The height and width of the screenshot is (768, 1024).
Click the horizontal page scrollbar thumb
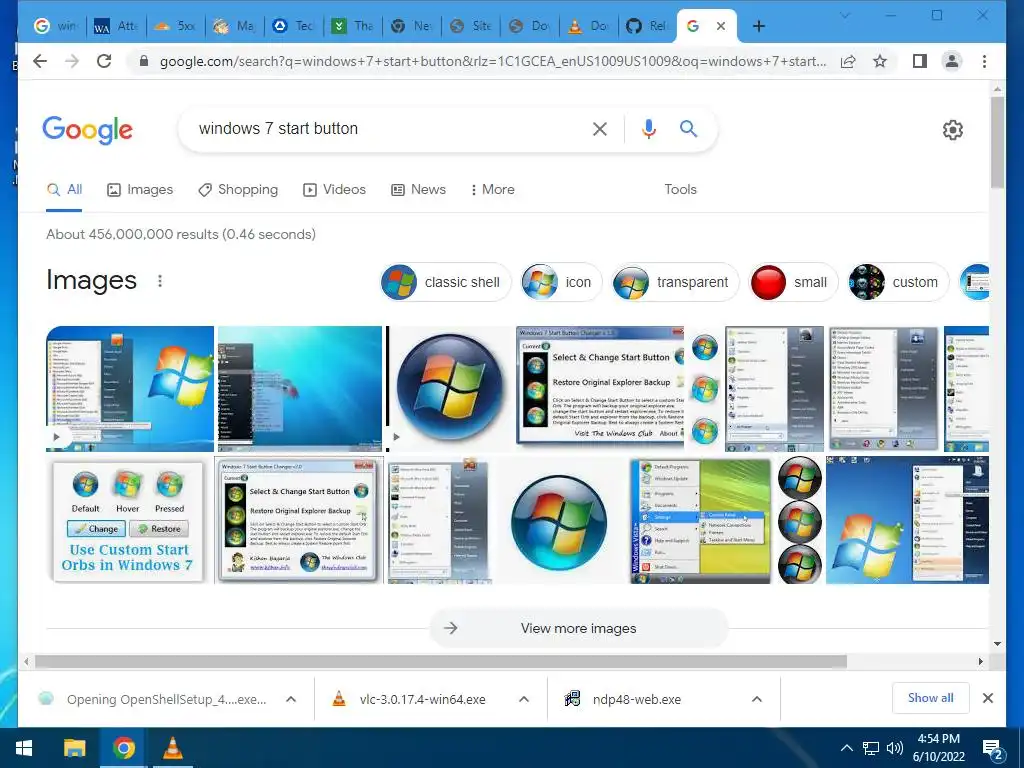(x=441, y=662)
